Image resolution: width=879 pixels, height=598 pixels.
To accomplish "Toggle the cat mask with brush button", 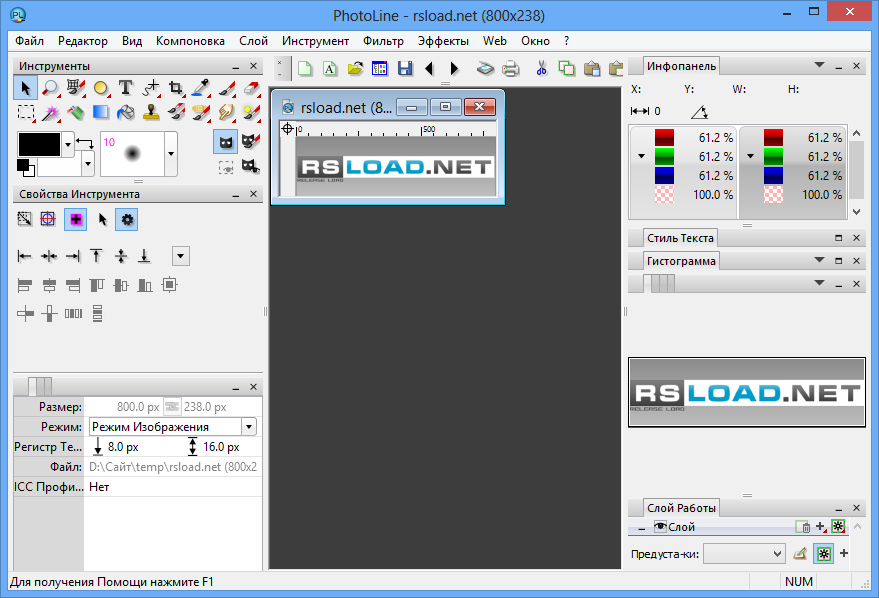I will pyautogui.click(x=251, y=141).
